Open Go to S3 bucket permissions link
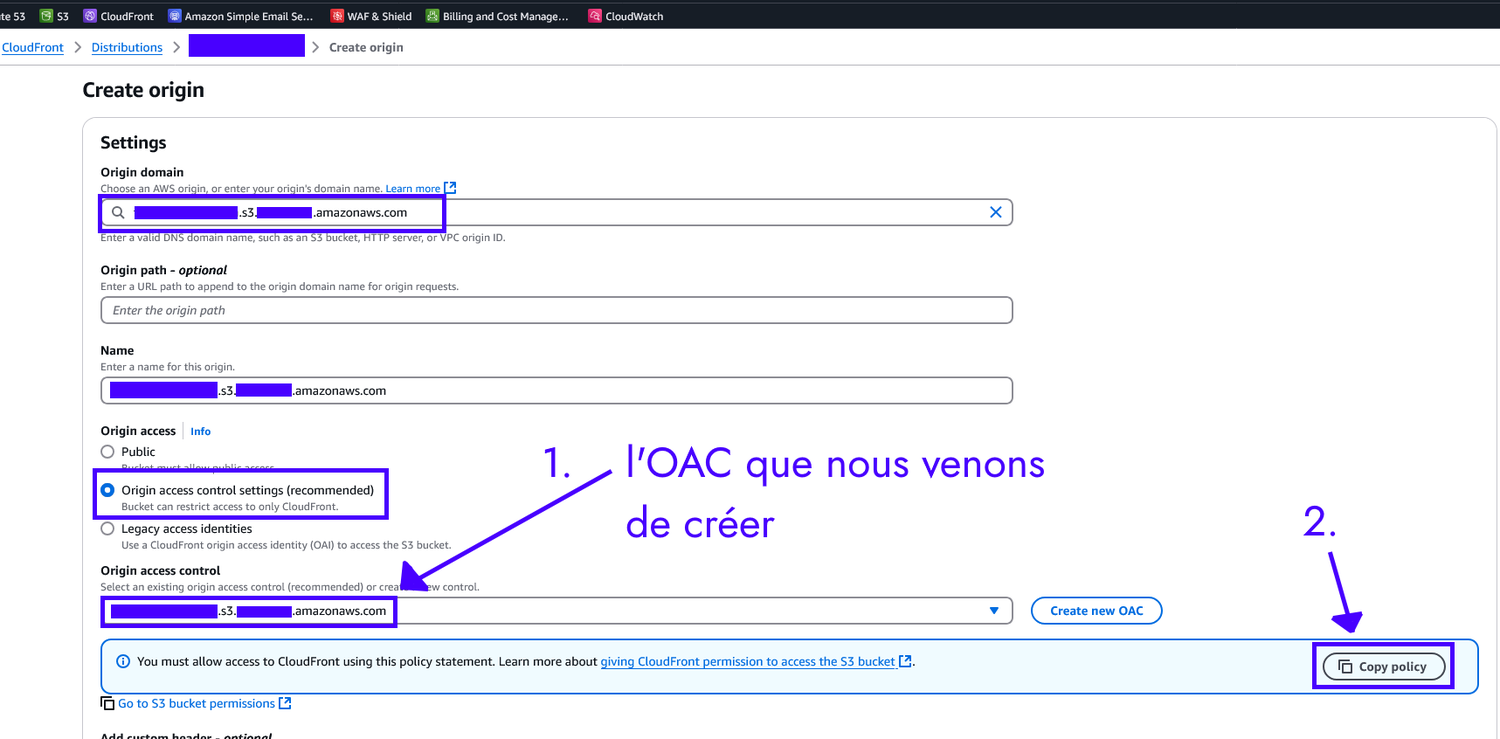This screenshot has height=739, width=1500. click(196, 703)
